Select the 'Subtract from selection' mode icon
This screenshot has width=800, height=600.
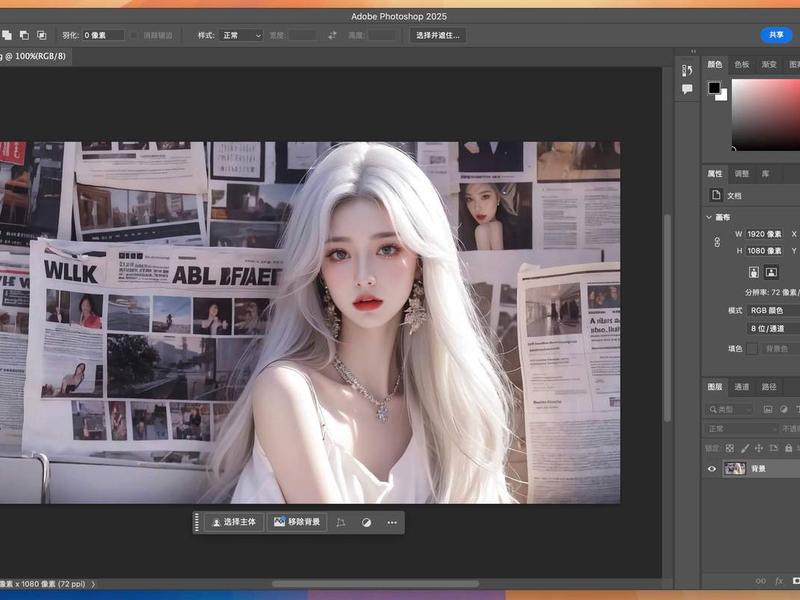pos(24,35)
